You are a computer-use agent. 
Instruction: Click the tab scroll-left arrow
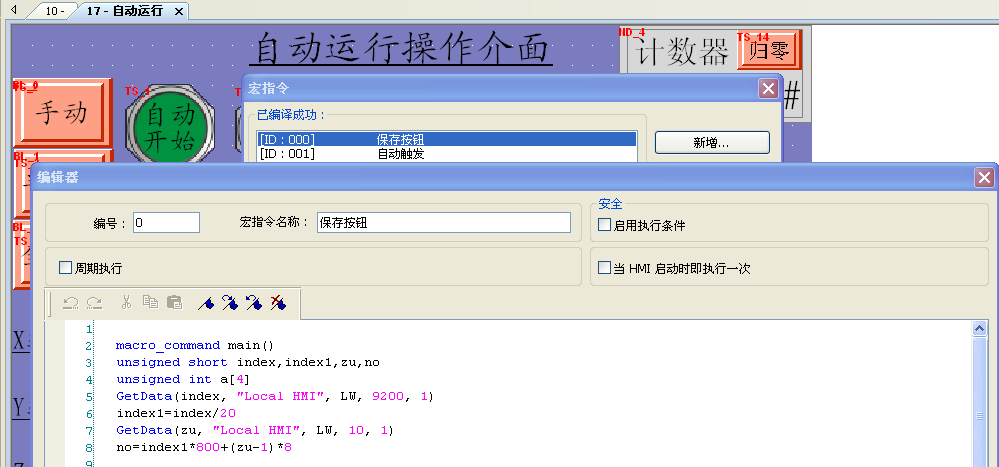point(14,9)
